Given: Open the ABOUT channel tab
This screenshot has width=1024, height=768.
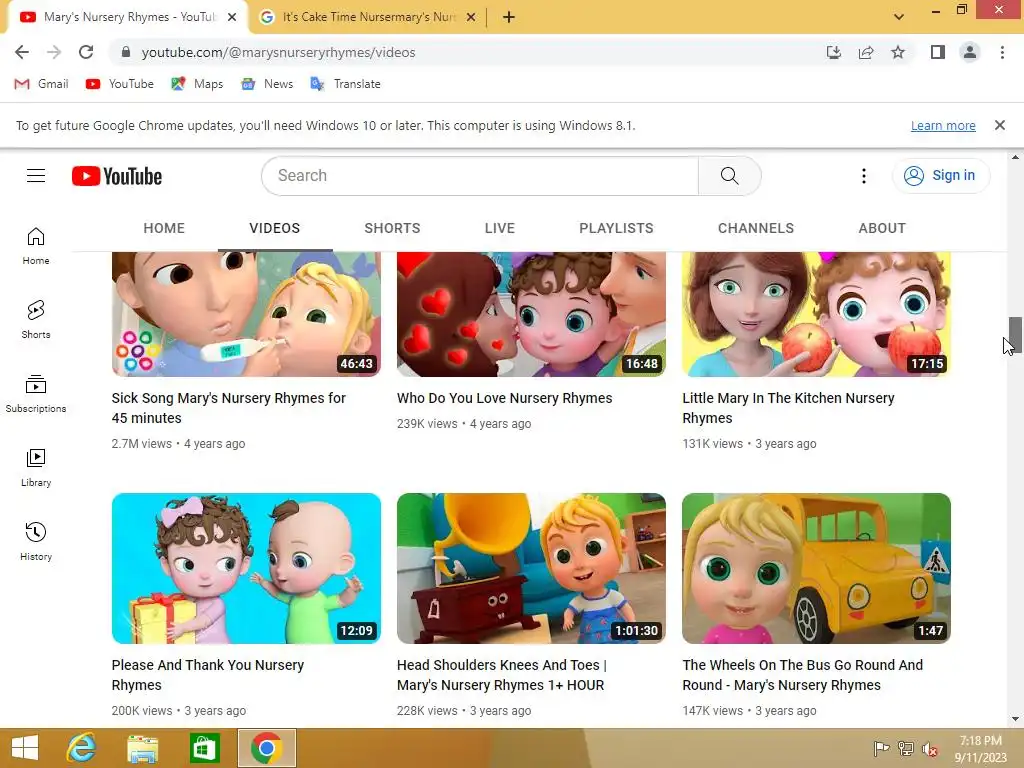Looking at the screenshot, I should click(x=882, y=228).
